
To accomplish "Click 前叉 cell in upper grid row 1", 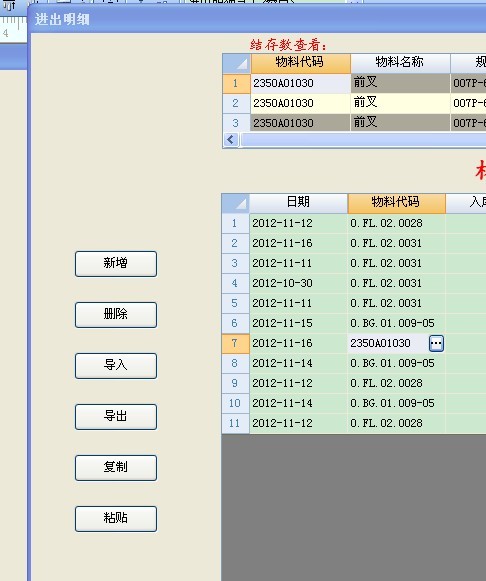I will (x=400, y=83).
